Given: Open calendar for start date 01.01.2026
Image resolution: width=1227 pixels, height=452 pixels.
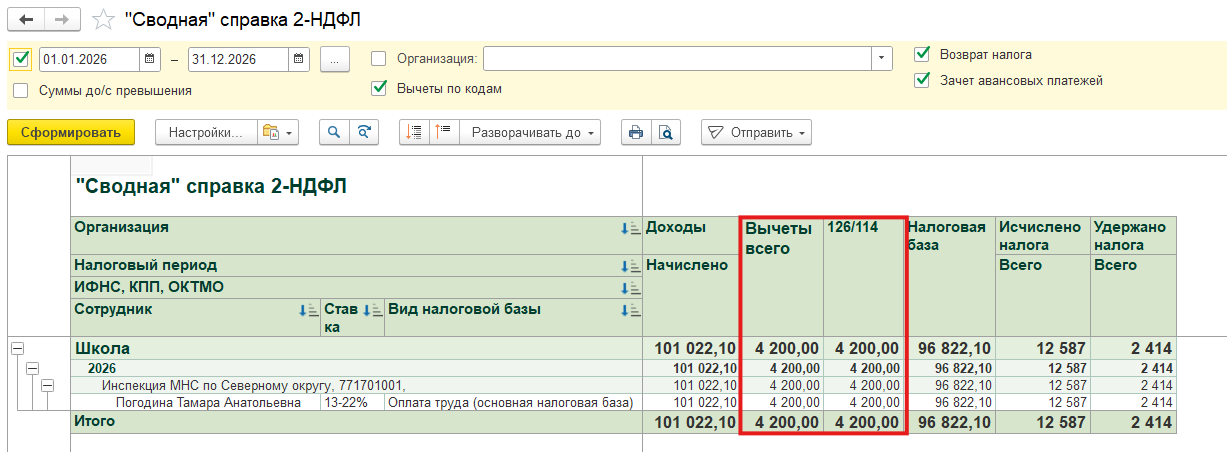Looking at the screenshot, I should tap(150, 59).
